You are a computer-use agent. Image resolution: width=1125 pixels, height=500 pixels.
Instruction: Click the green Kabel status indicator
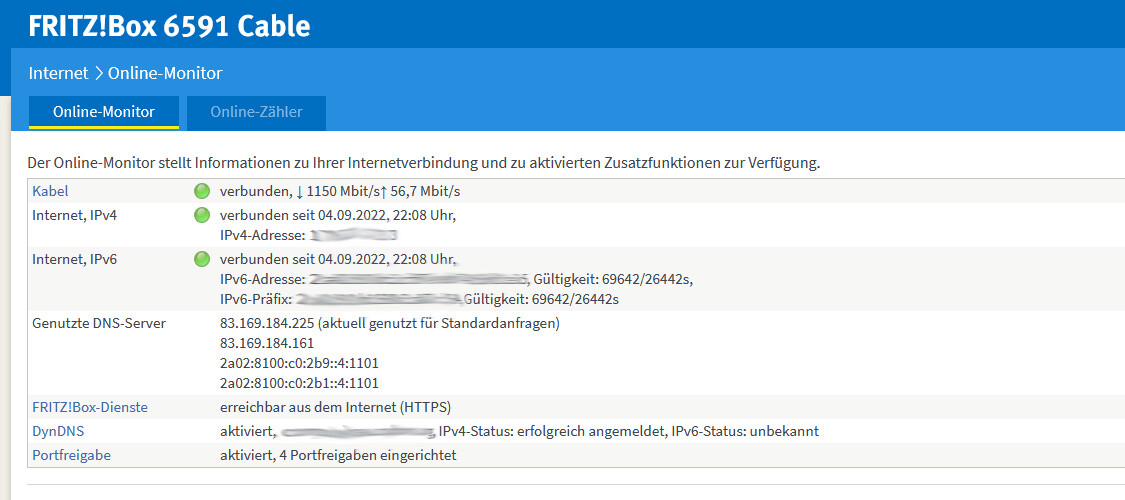pos(202,191)
